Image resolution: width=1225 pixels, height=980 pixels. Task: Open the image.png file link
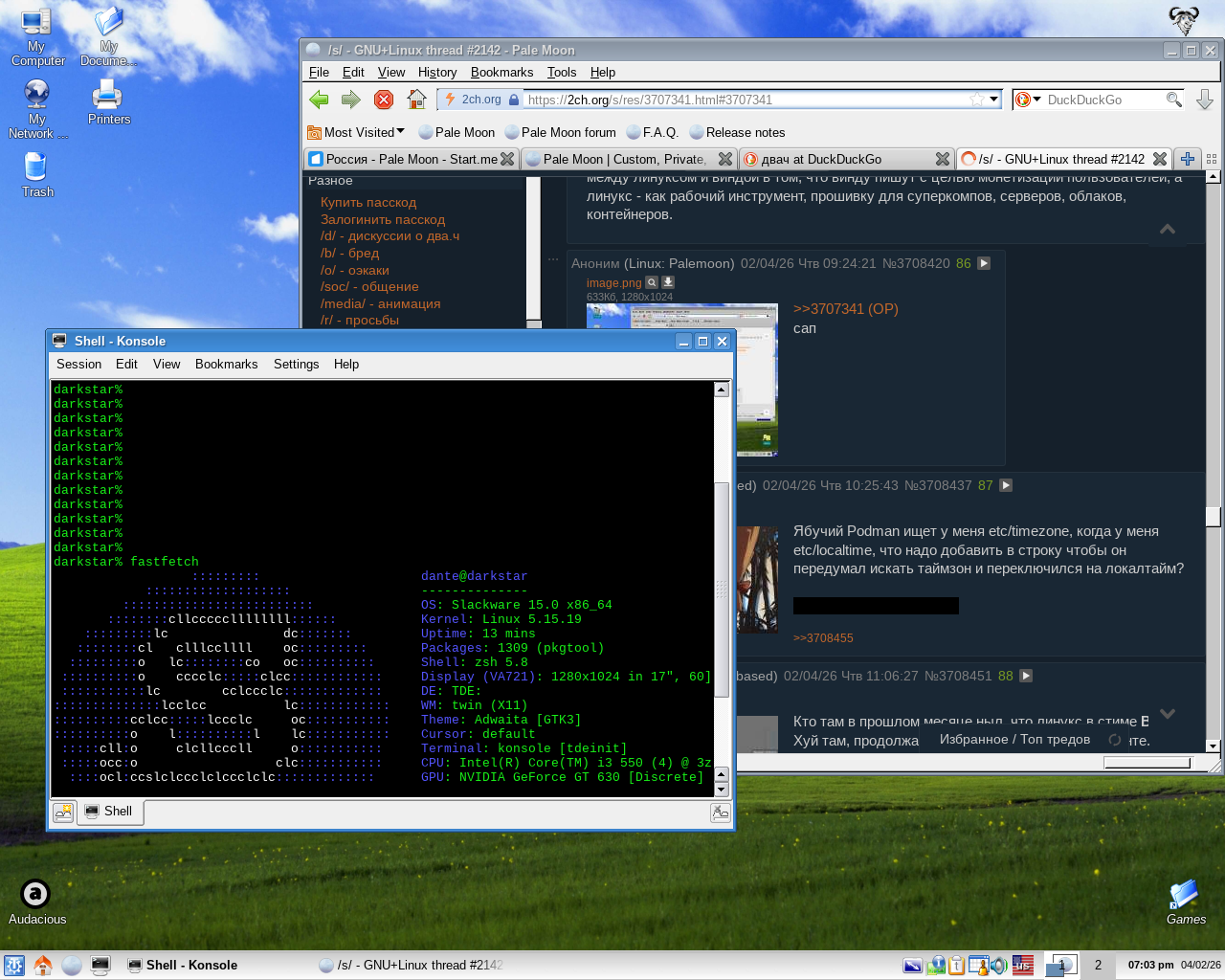pyautogui.click(x=613, y=282)
